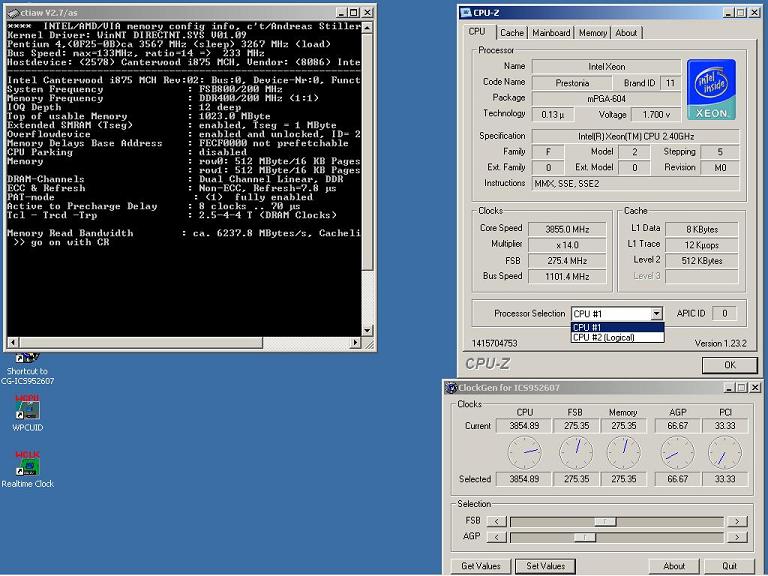Click the Code Name field Prestonia
Image resolution: width=768 pixels, height=576 pixels.
(572, 83)
